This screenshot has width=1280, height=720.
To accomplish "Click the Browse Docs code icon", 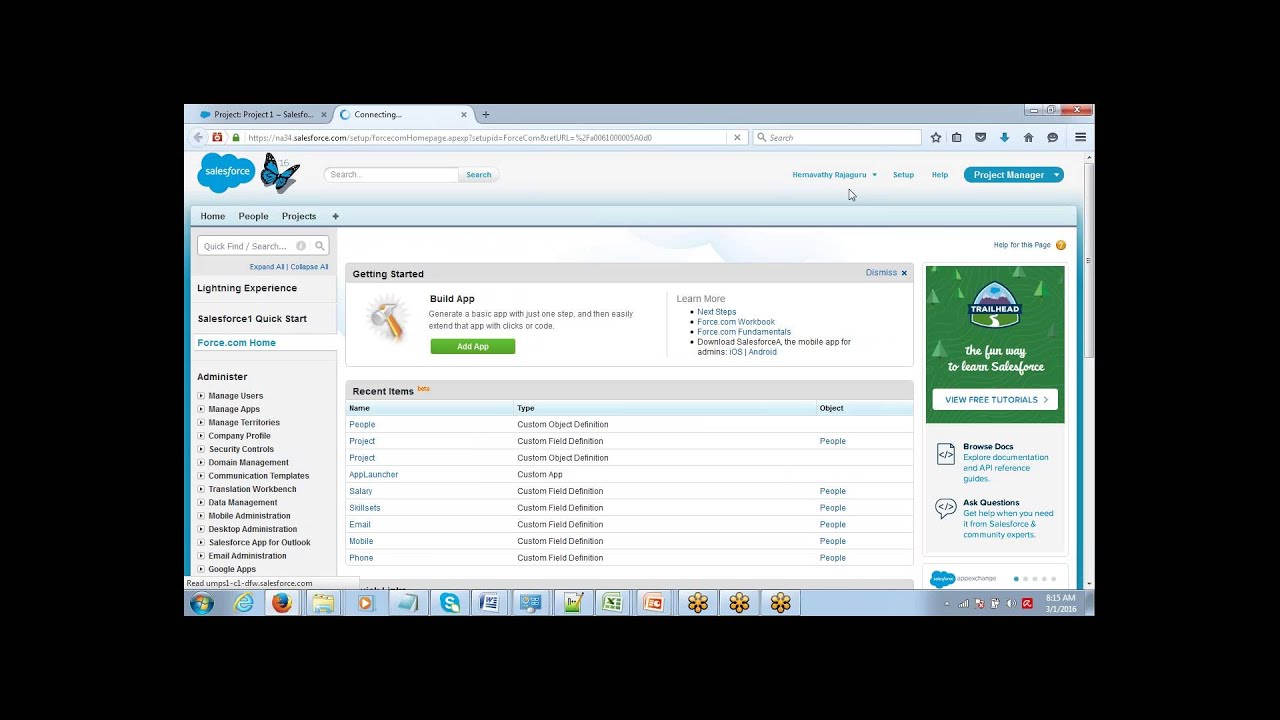I will 946,454.
